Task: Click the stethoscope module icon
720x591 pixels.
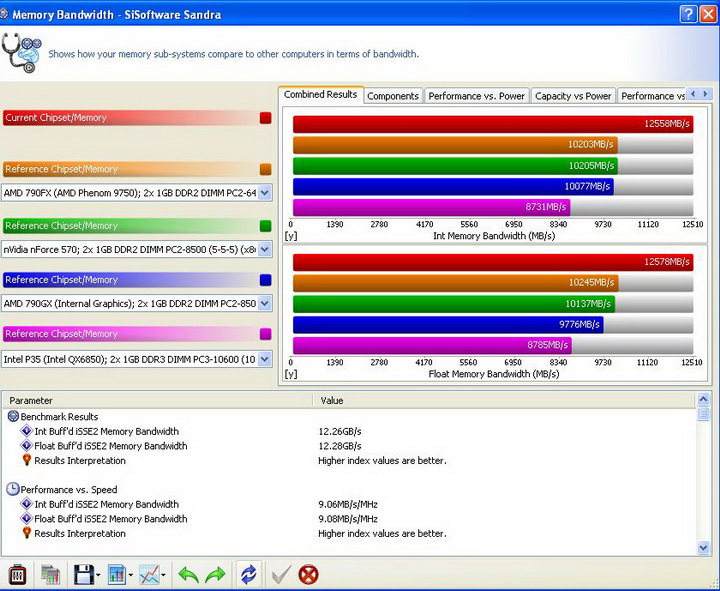Action: (x=21, y=52)
